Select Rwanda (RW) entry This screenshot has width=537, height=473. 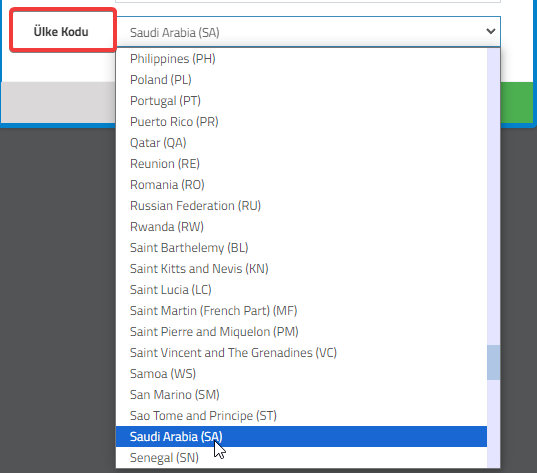[x=301, y=227]
